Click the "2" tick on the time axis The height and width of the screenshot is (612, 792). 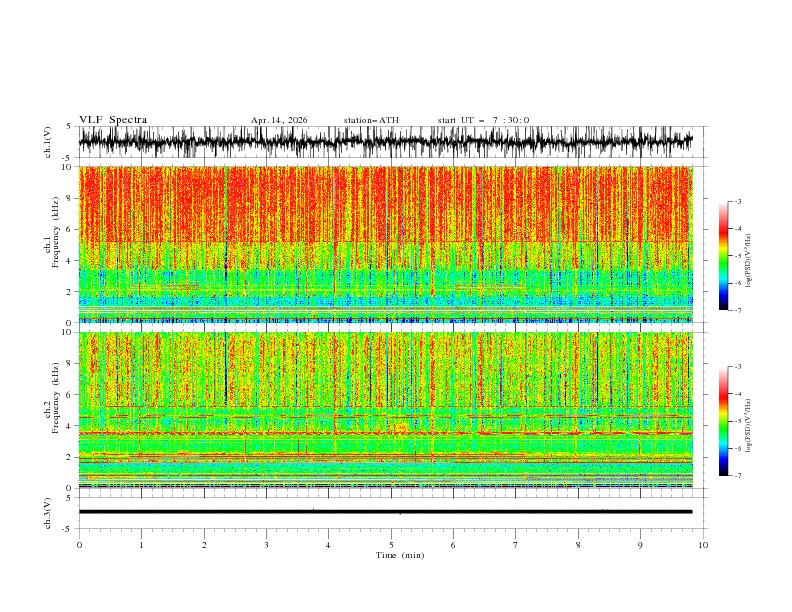coord(204,545)
